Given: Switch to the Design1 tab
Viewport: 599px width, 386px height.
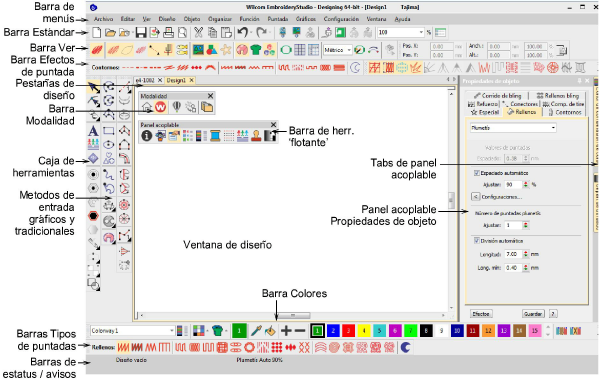Looking at the screenshot, I should click(176, 80).
